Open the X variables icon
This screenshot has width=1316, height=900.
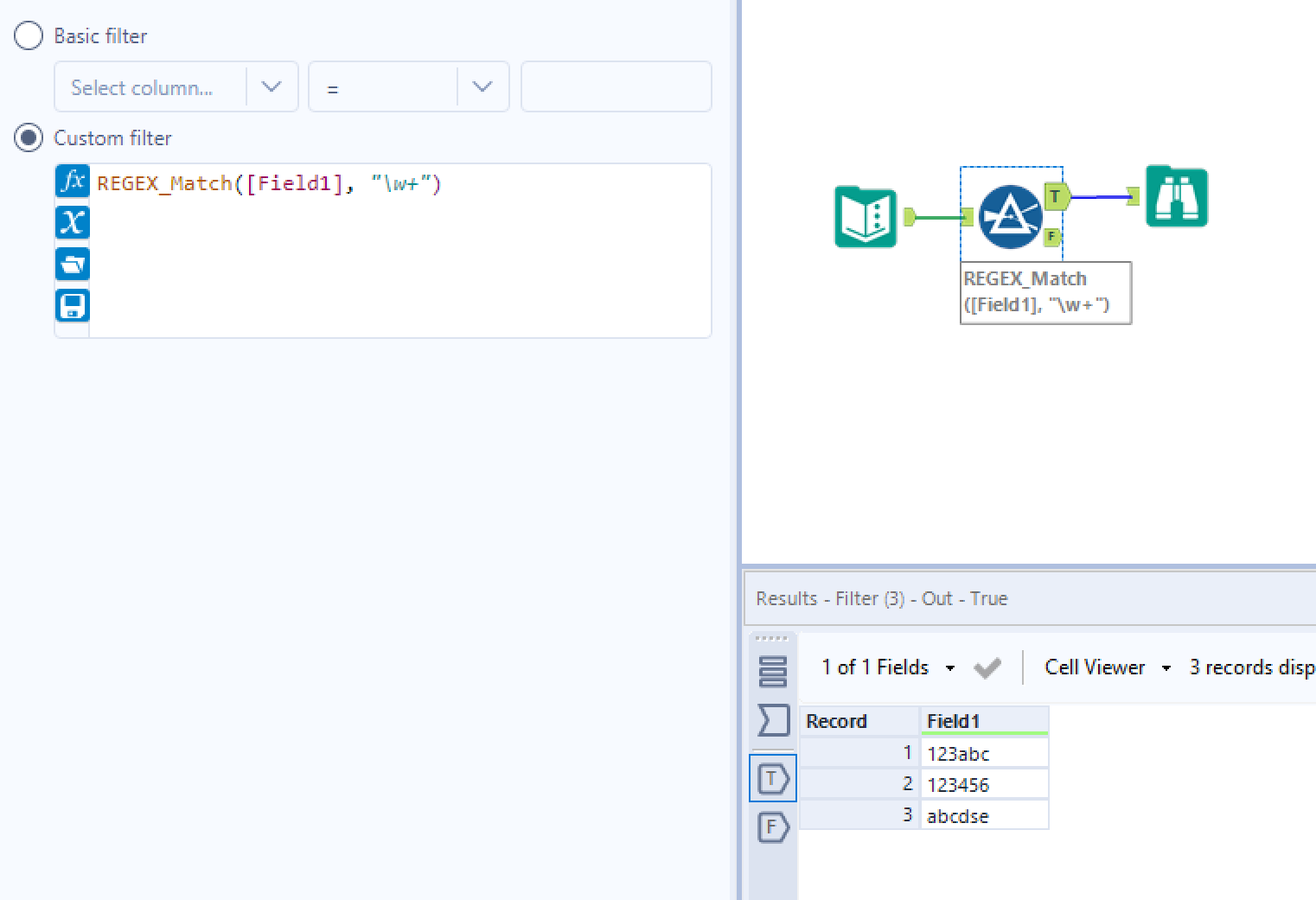pyautogui.click(x=73, y=222)
